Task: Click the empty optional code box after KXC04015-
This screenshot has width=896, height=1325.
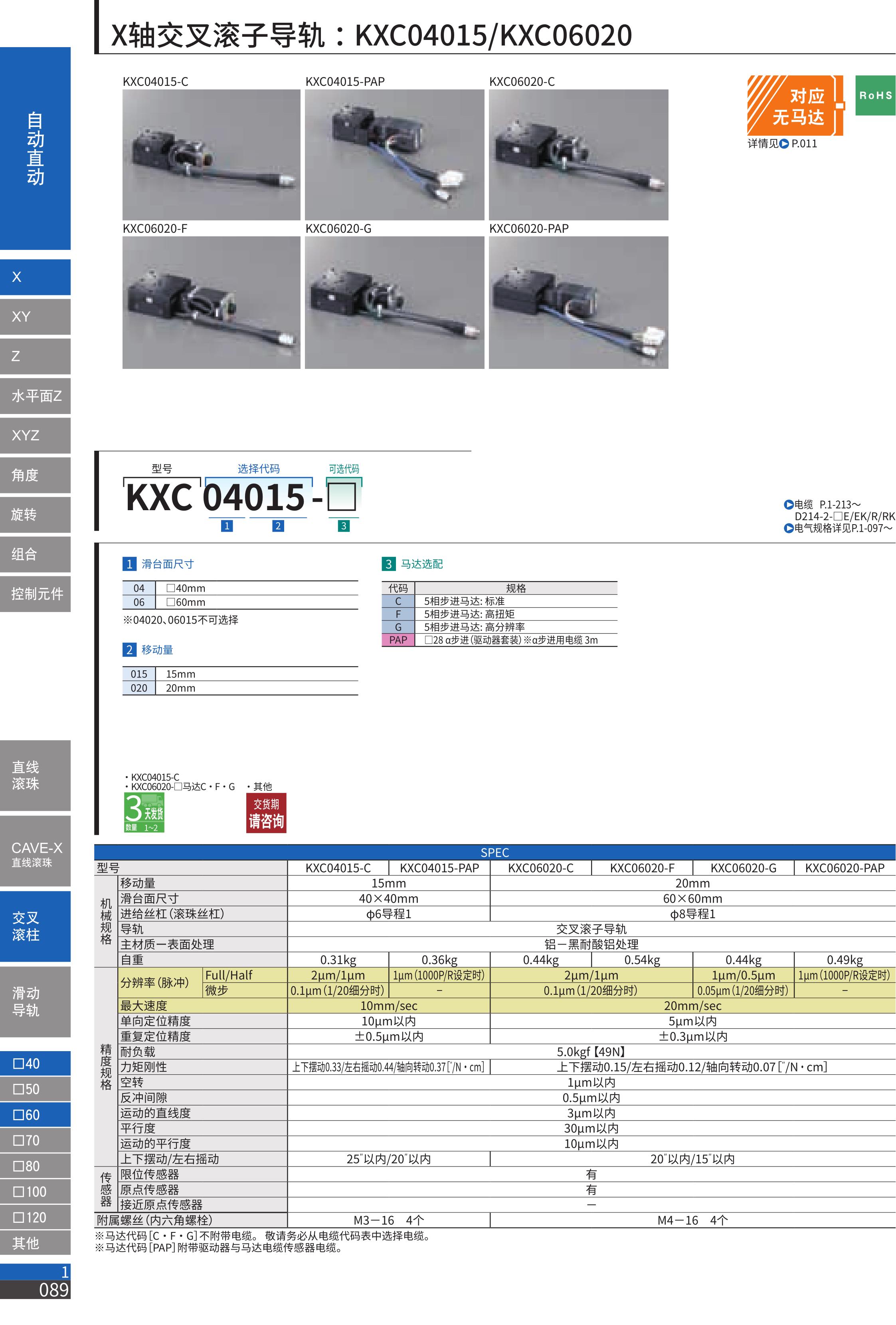Action: tap(342, 497)
